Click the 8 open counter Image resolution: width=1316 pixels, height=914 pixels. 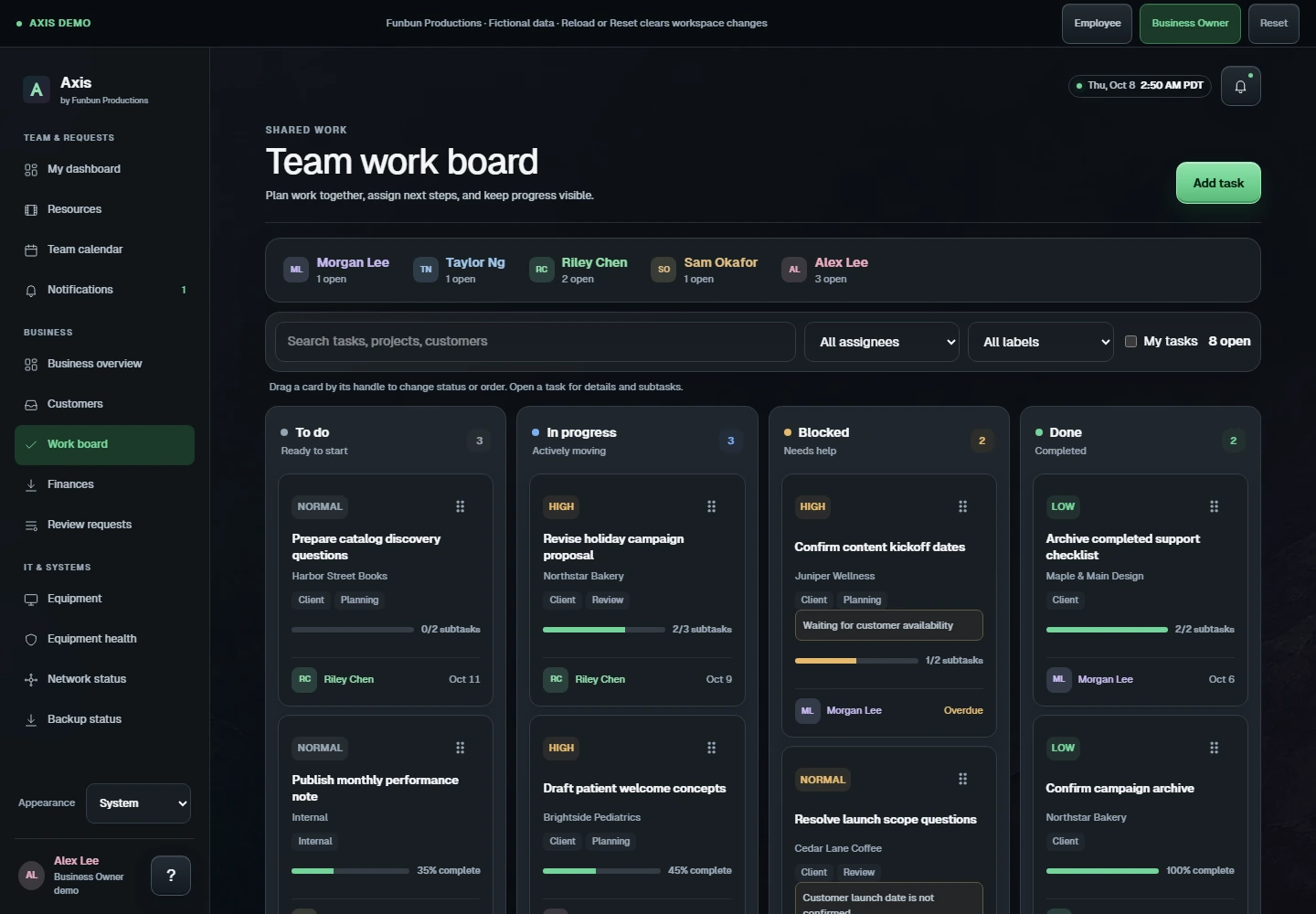[1229, 341]
